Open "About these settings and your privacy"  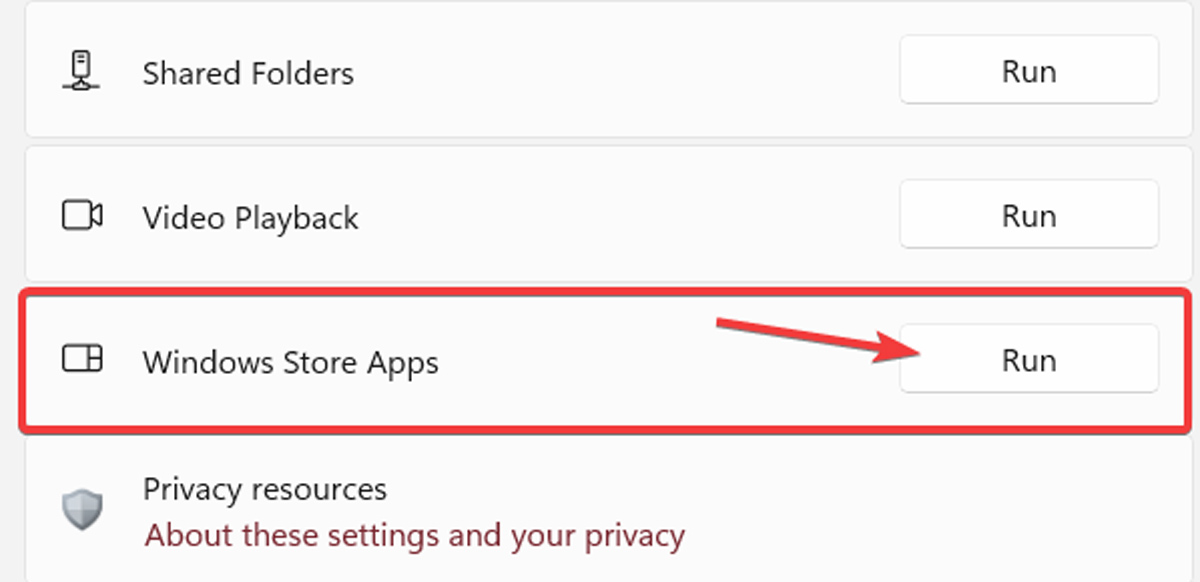point(413,535)
